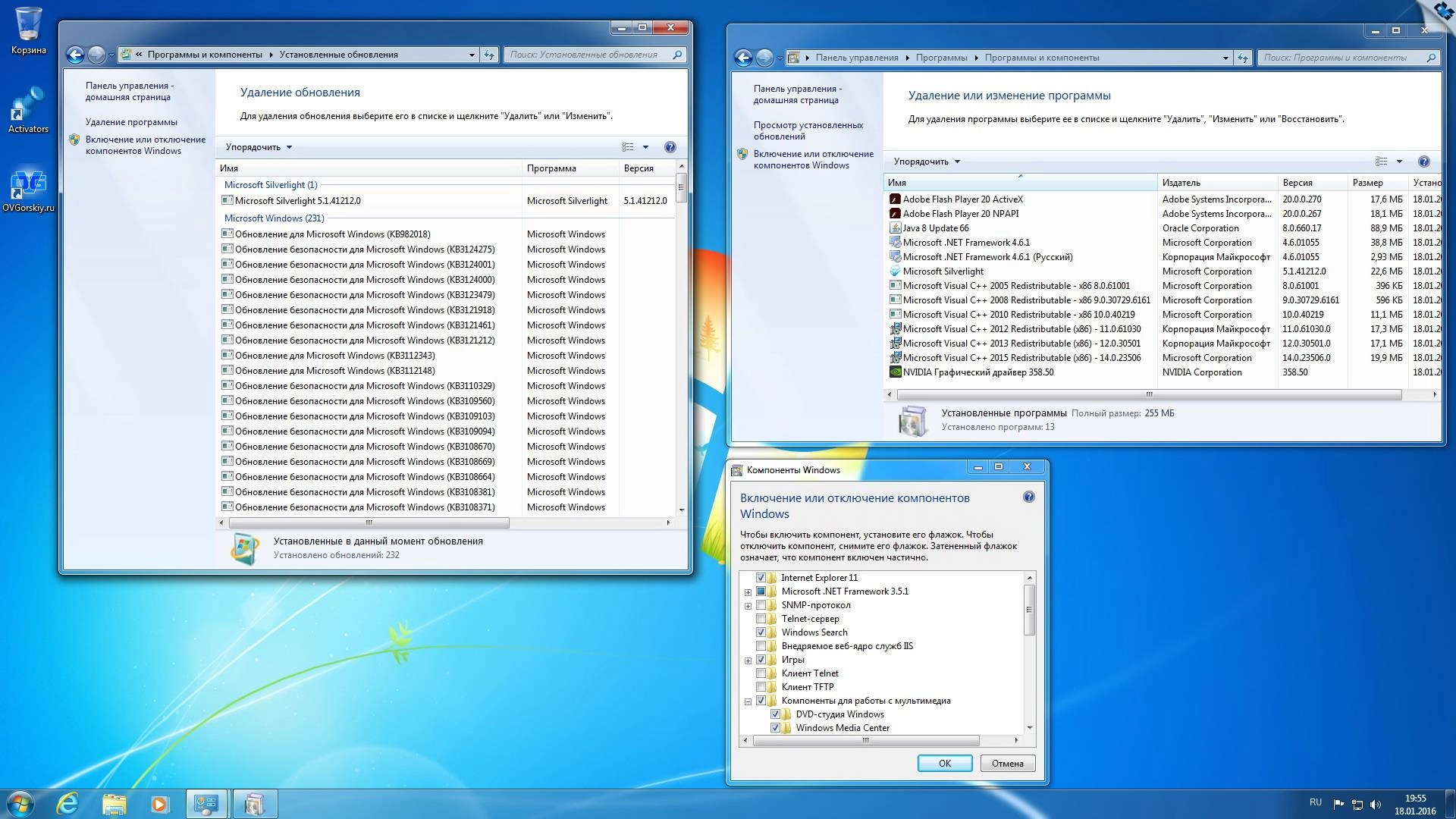The width and height of the screenshot is (1456, 819).
Task: Sort updates by the Версия column header
Action: tap(646, 168)
